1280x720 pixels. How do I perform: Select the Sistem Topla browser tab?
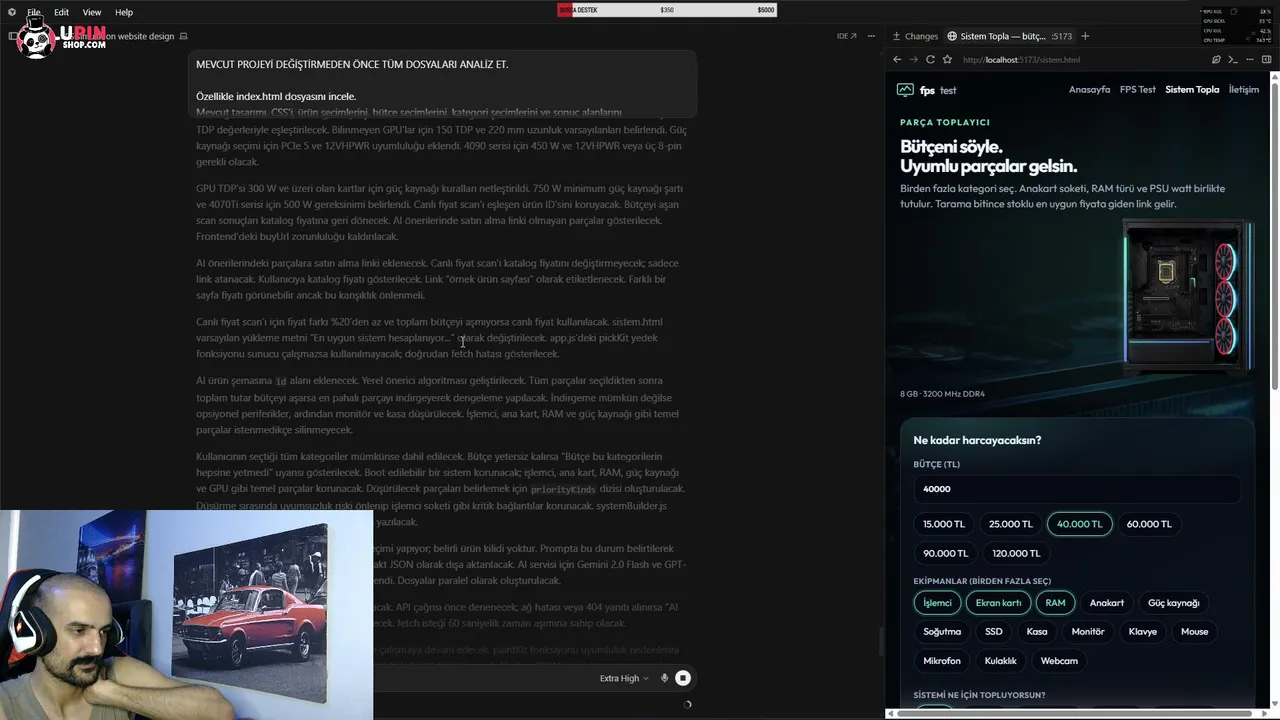[x=1008, y=36]
